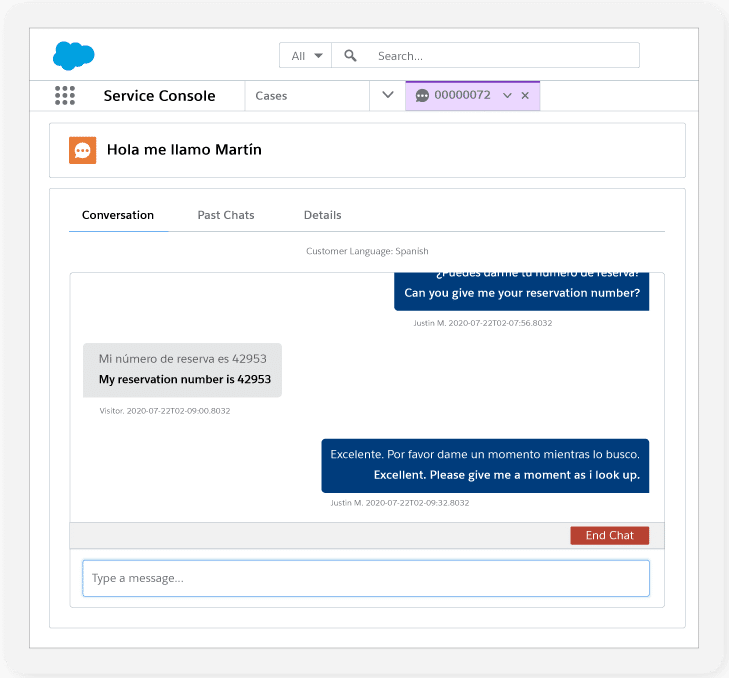Click the search magnifier icon

tap(350, 56)
